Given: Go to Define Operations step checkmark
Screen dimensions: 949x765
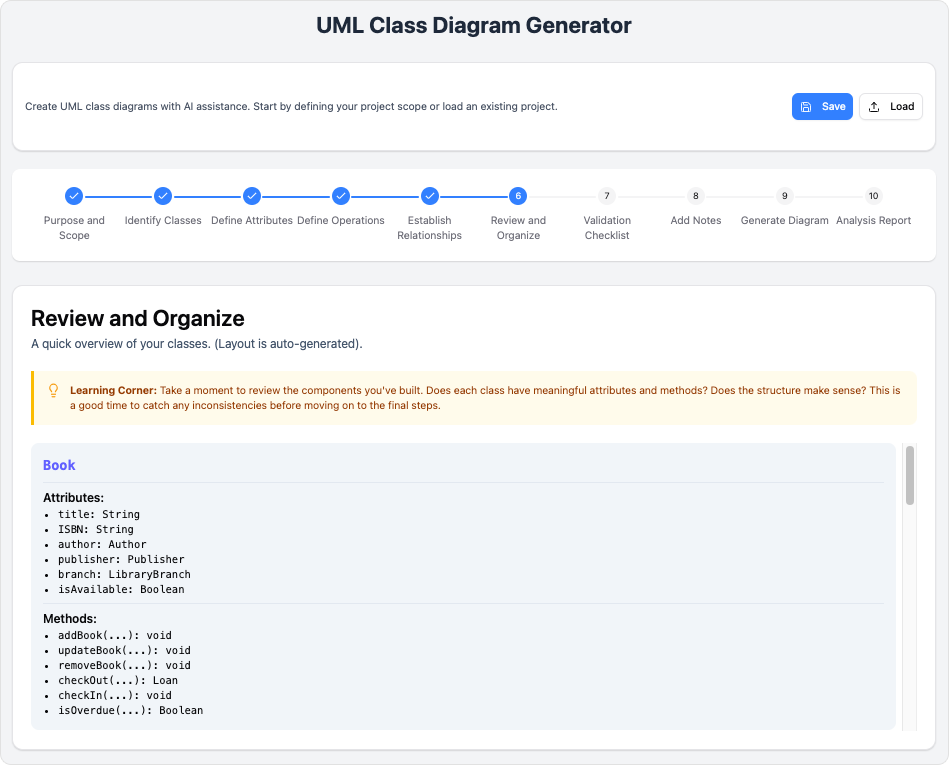Looking at the screenshot, I should point(341,196).
